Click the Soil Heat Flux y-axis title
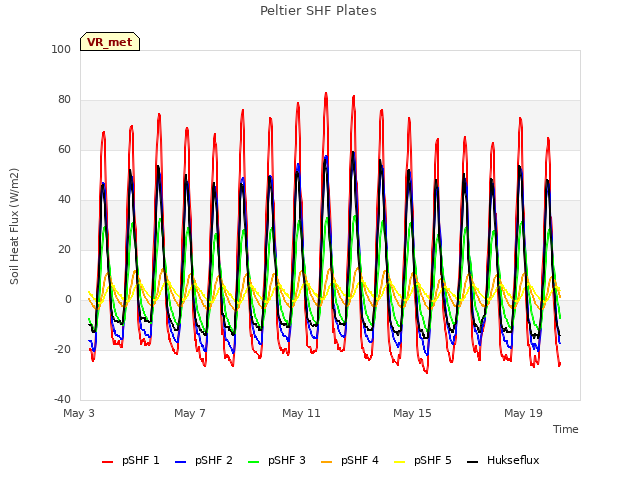Image resolution: width=640 pixels, height=480 pixels. click(14, 226)
